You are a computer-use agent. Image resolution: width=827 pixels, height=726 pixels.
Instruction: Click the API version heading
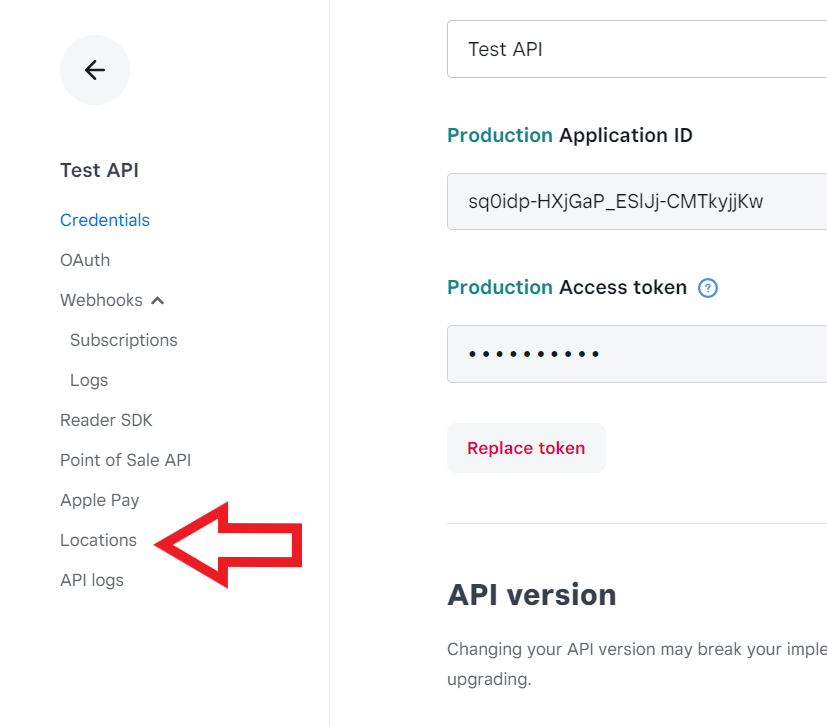pos(532,595)
